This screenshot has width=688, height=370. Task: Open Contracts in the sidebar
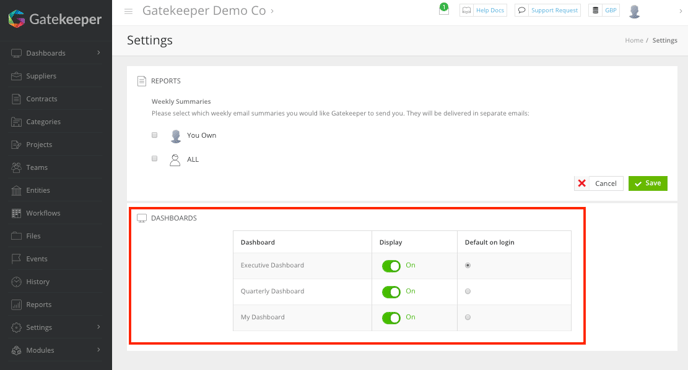(x=42, y=99)
